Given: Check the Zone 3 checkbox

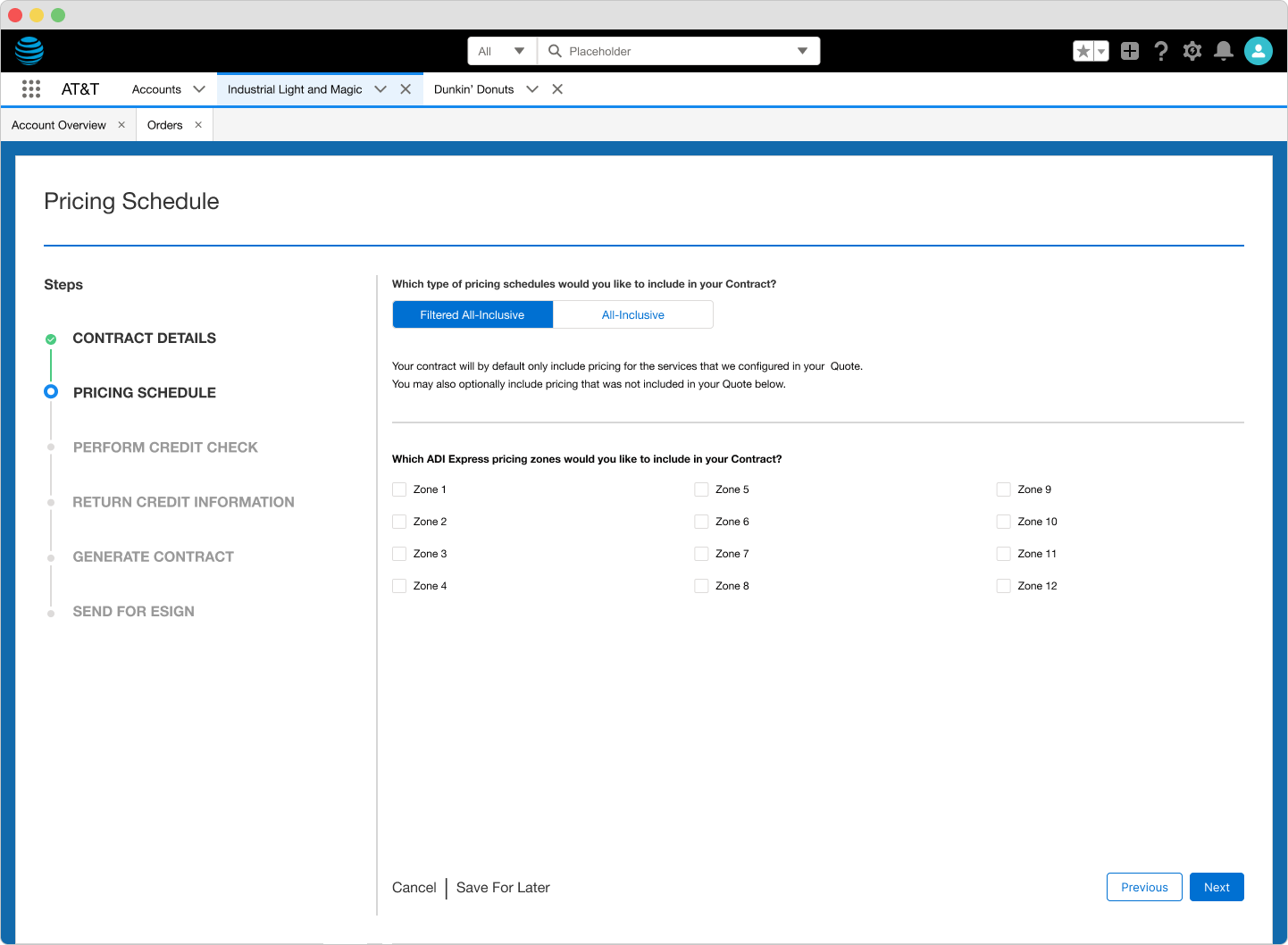Looking at the screenshot, I should pyautogui.click(x=399, y=554).
